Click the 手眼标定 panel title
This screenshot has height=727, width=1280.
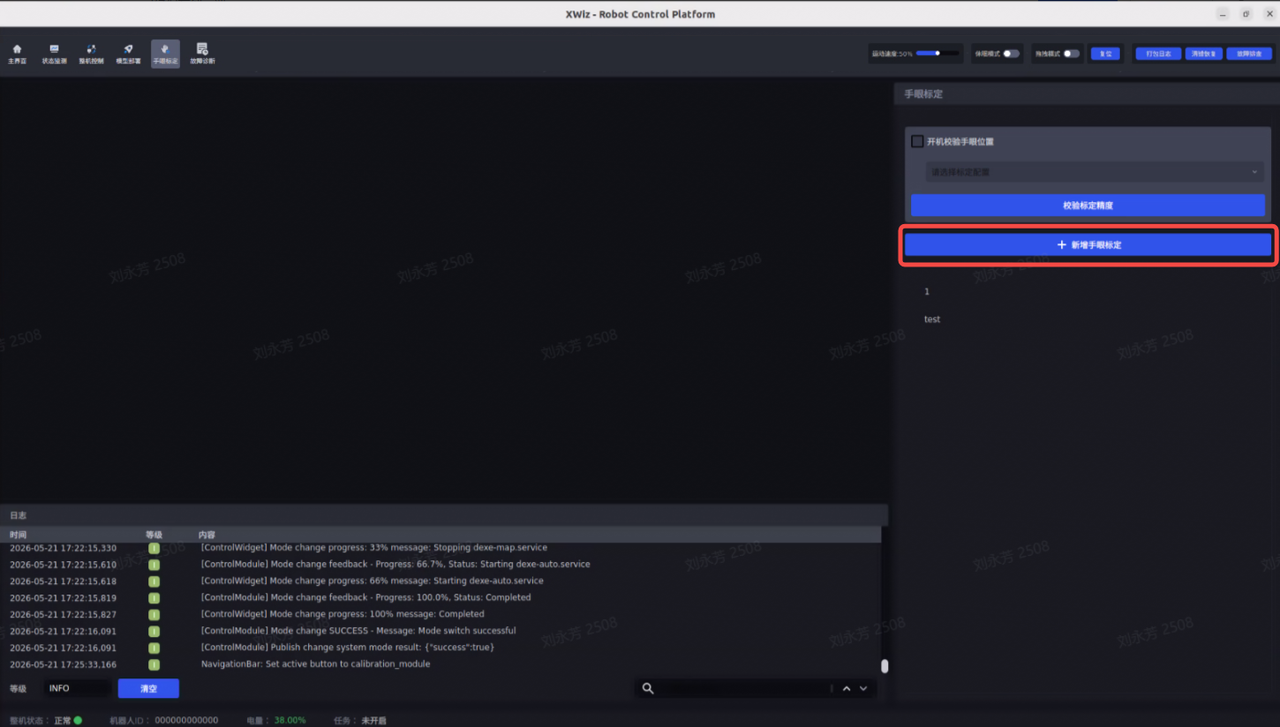923,94
